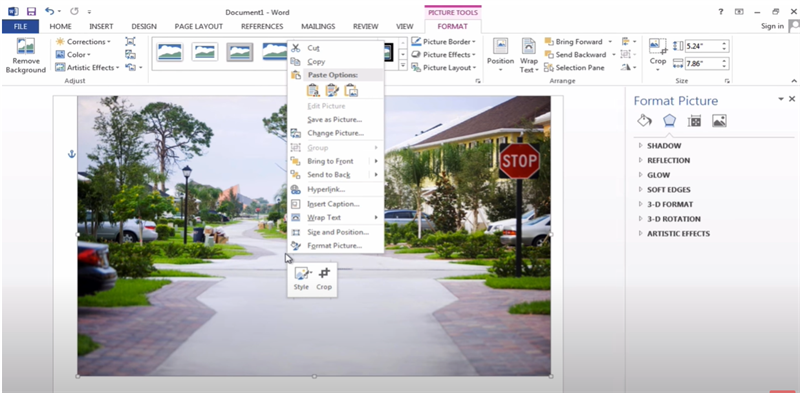
Task: Open Fill & Line tab in Format Picture
Action: 644,121
